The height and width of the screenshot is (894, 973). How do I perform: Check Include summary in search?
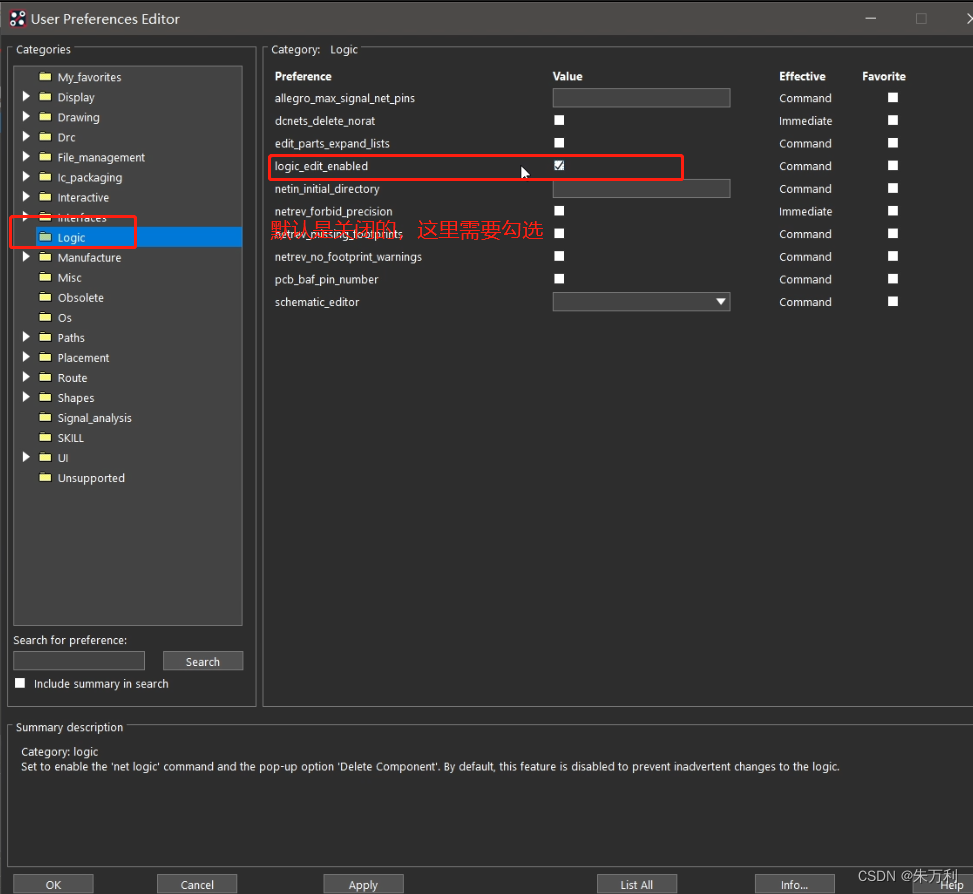point(20,683)
